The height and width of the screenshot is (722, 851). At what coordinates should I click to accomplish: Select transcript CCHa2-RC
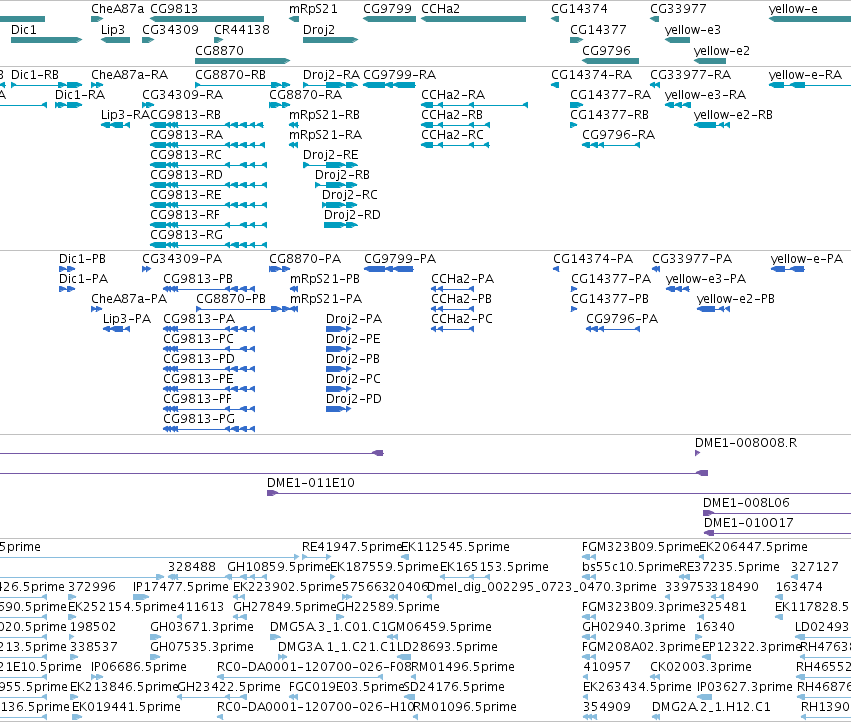pyautogui.click(x=452, y=135)
